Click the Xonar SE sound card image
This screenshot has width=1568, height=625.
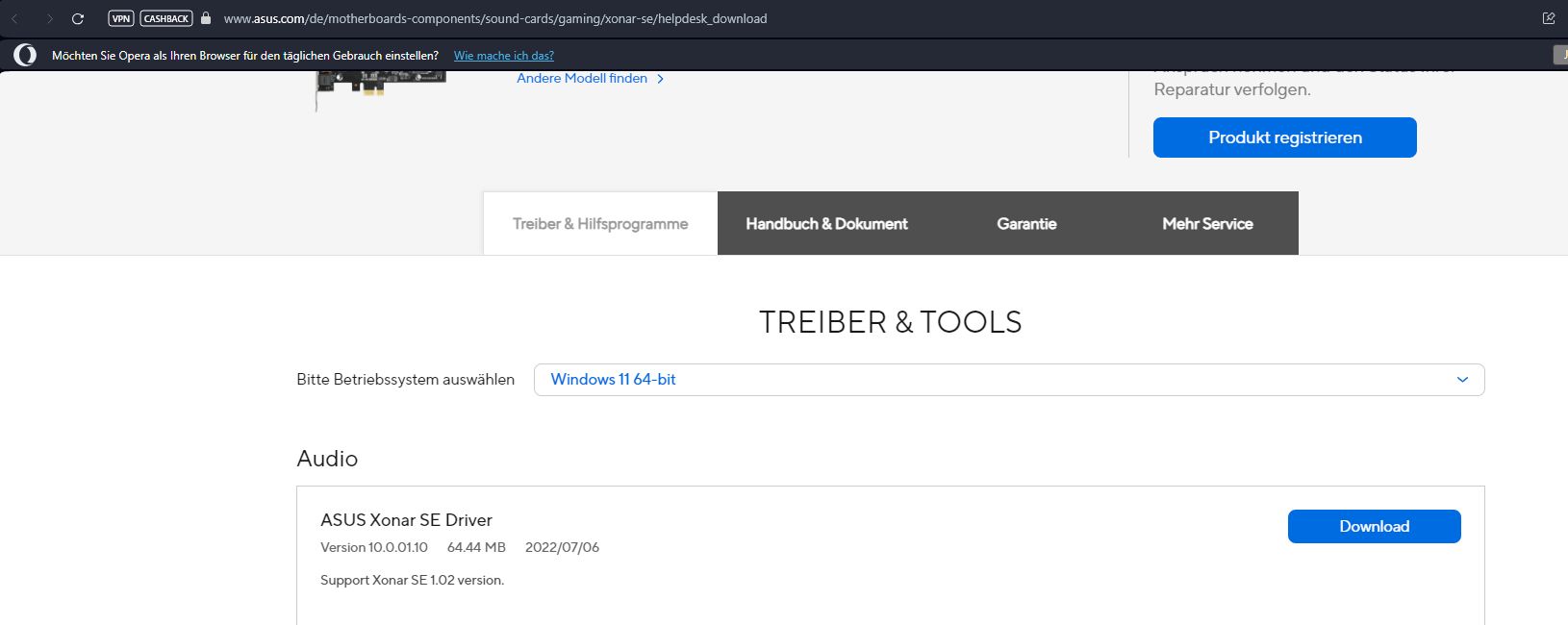pos(381,90)
